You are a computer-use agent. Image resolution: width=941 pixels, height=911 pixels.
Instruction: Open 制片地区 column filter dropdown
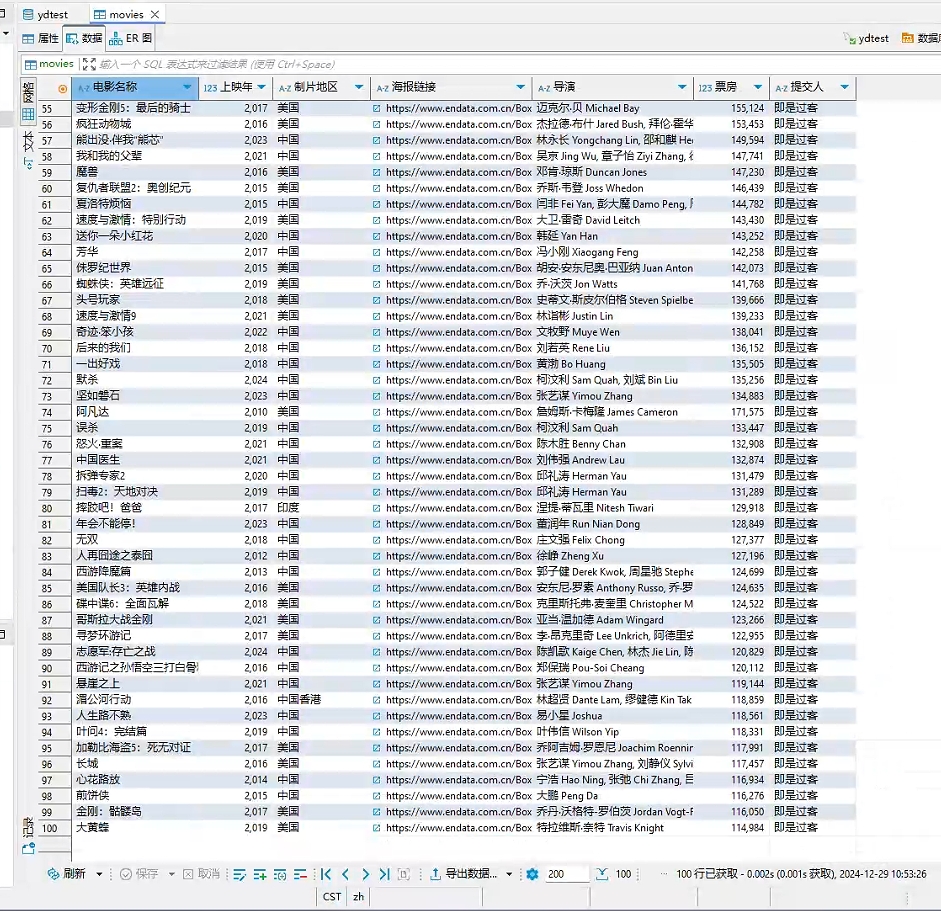pos(359,88)
